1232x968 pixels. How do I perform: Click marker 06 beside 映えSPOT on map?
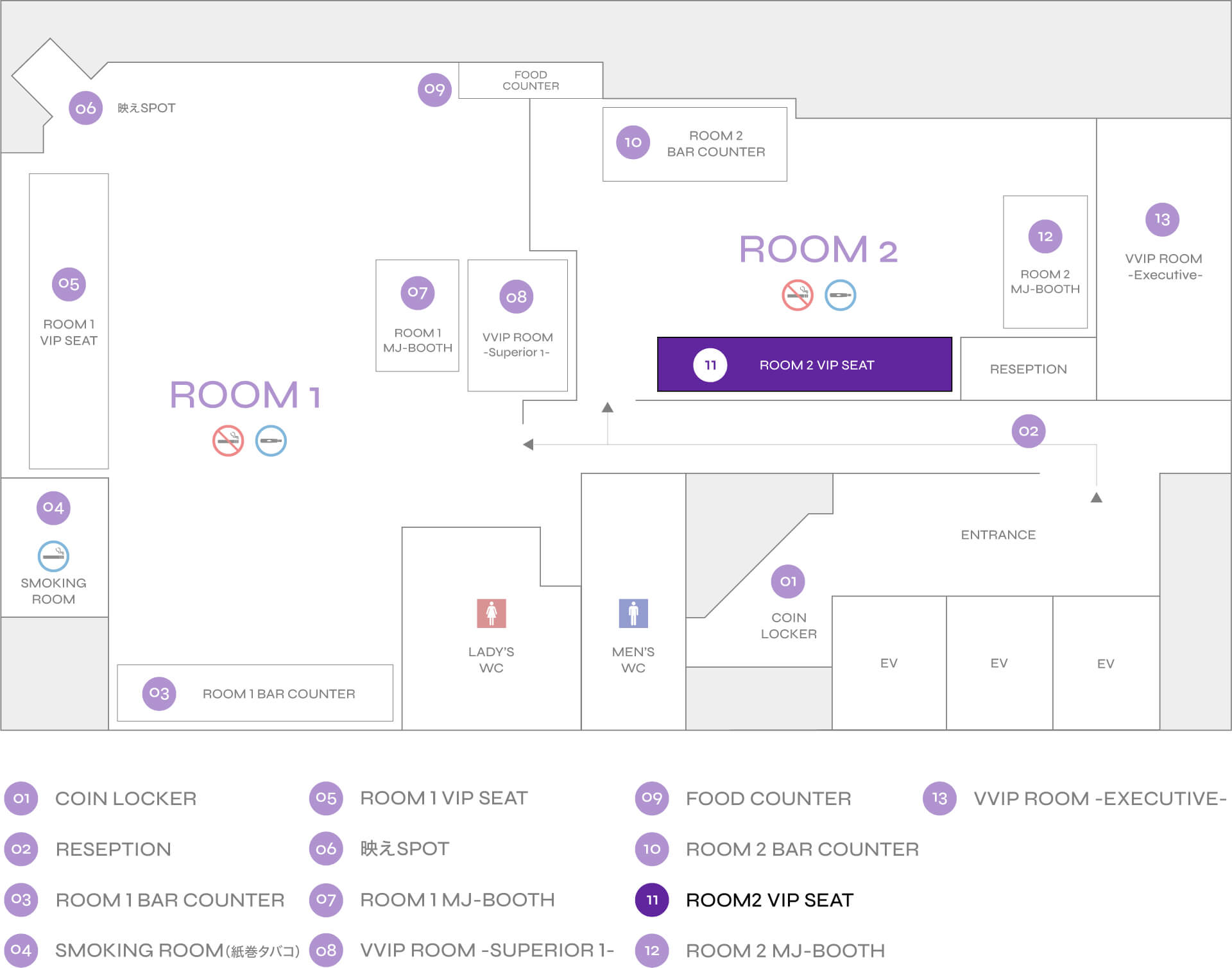click(x=85, y=108)
